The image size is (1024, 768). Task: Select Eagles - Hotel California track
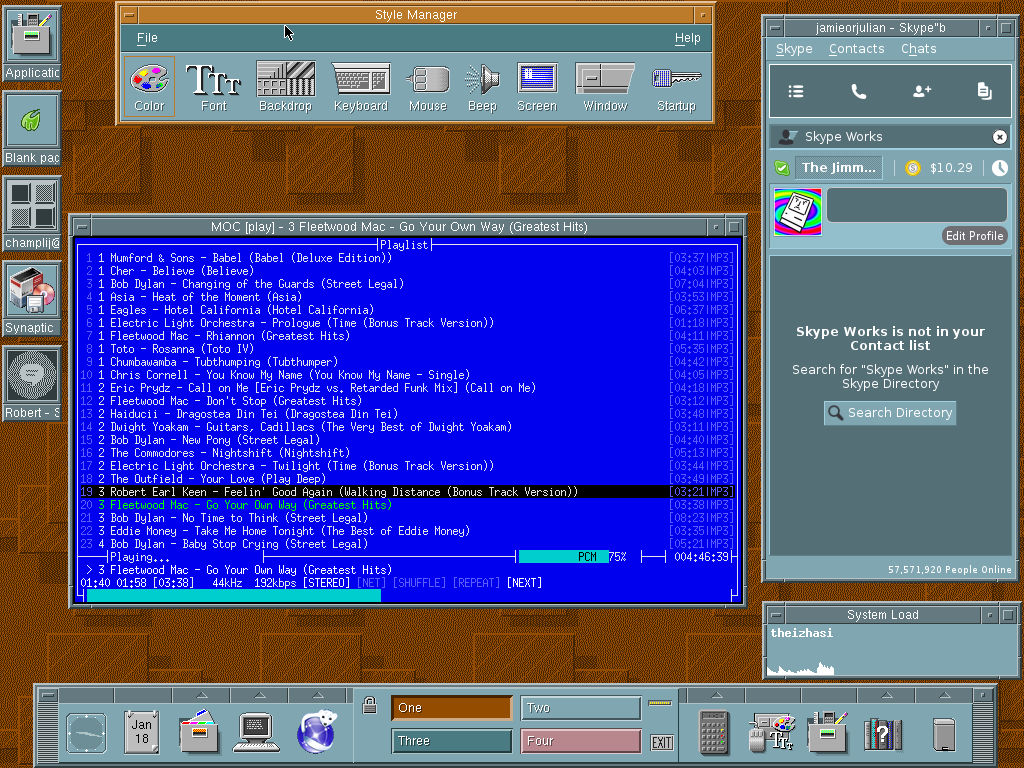406,310
